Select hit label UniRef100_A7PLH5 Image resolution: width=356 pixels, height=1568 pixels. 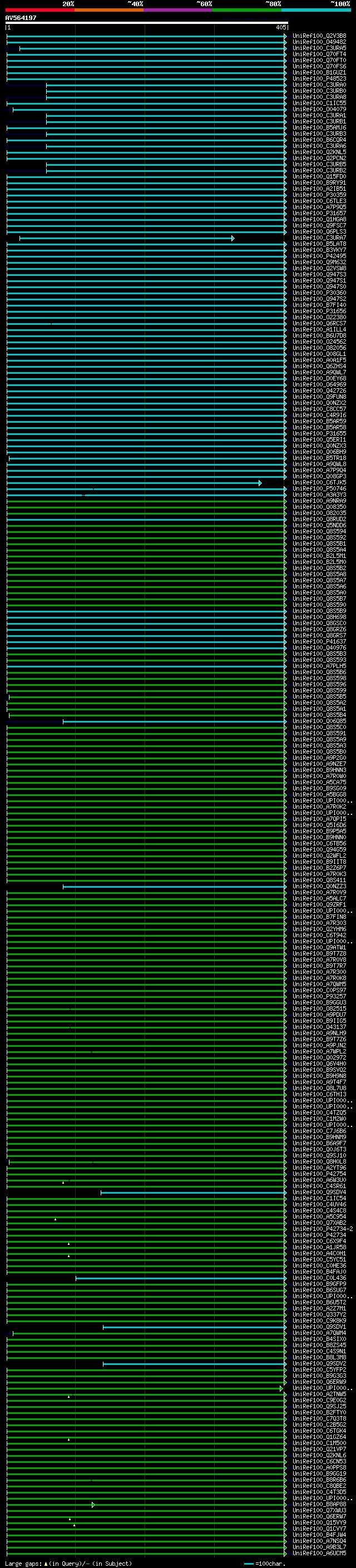click(x=319, y=666)
